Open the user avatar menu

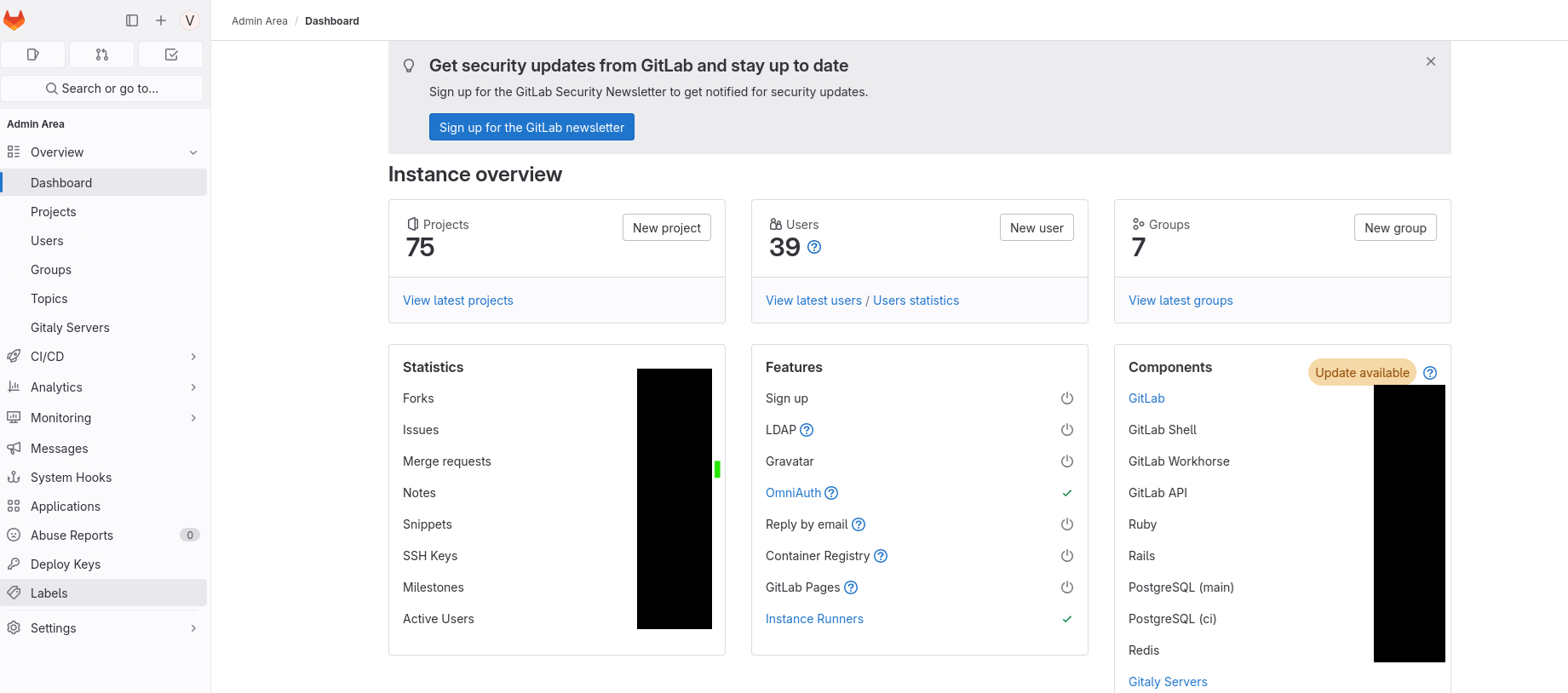click(190, 20)
